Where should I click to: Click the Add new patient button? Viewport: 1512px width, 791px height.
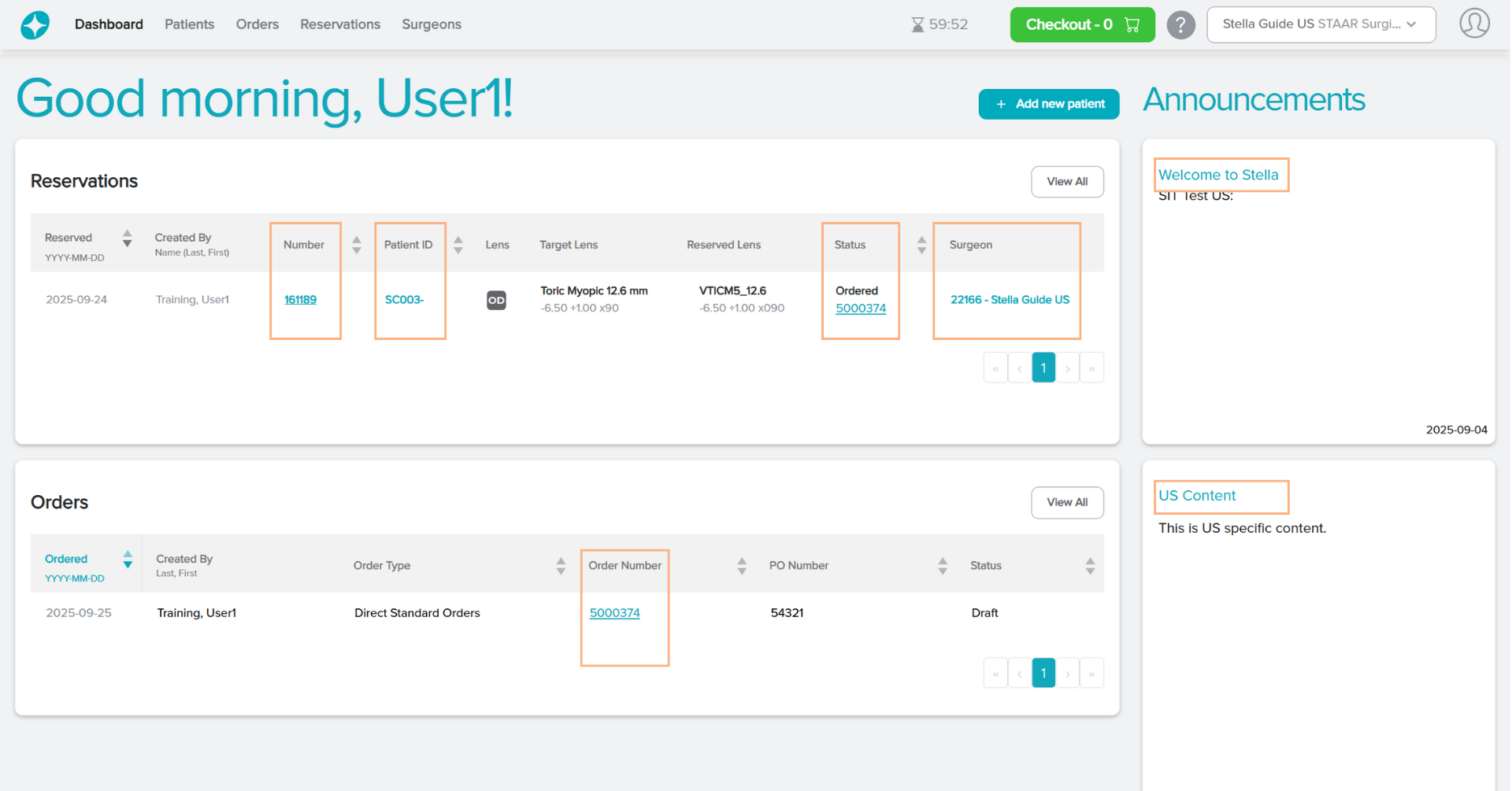(x=1048, y=104)
